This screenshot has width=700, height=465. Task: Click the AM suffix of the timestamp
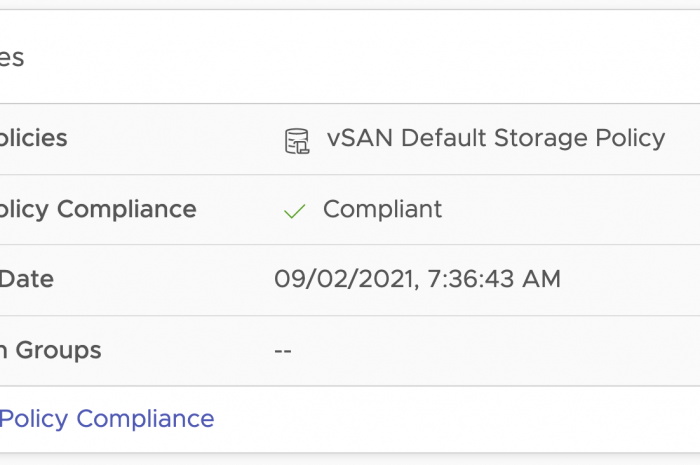543,279
